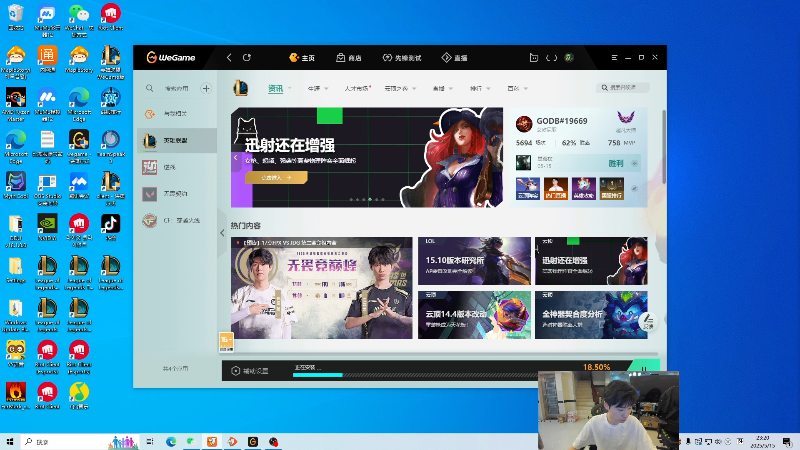Screen dimensions: 800x450
Task: Select the NVIDIA desktop icon
Action: click(x=47, y=227)
